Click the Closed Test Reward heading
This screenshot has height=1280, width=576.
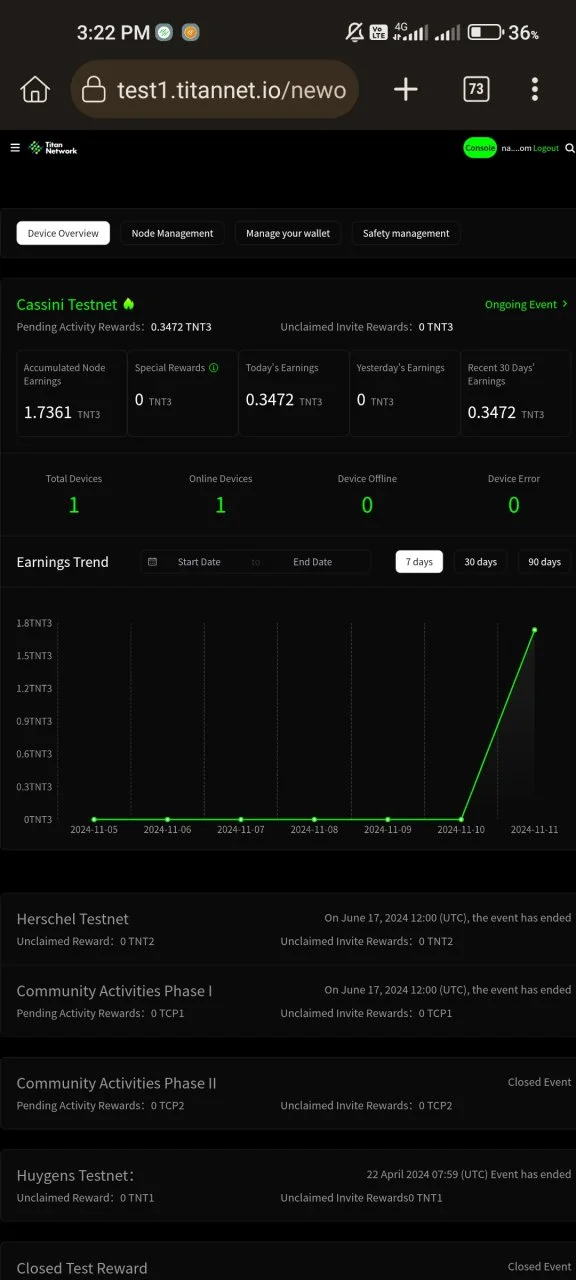pyautogui.click(x=82, y=1268)
